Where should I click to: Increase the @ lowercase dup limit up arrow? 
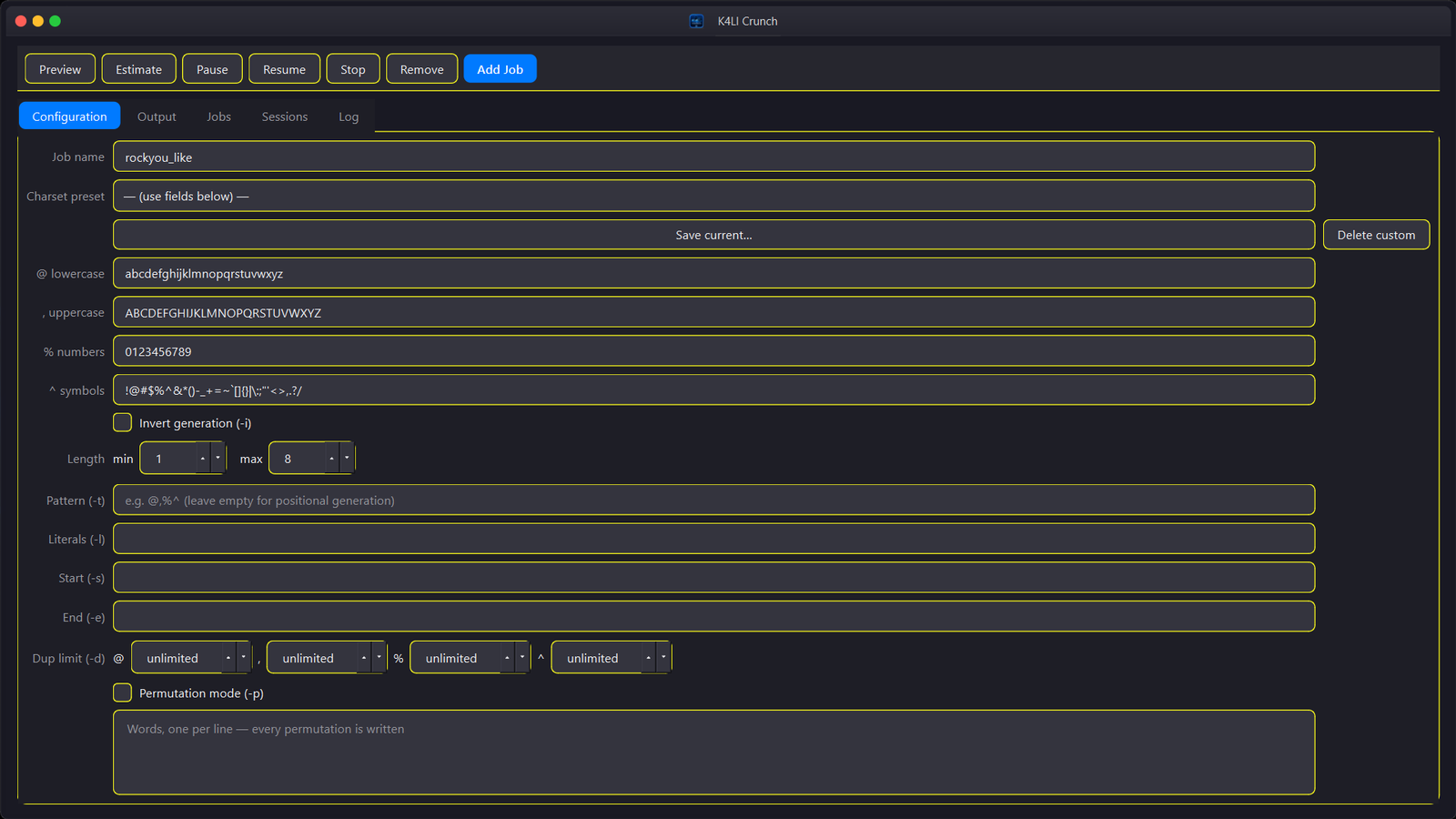tap(228, 658)
